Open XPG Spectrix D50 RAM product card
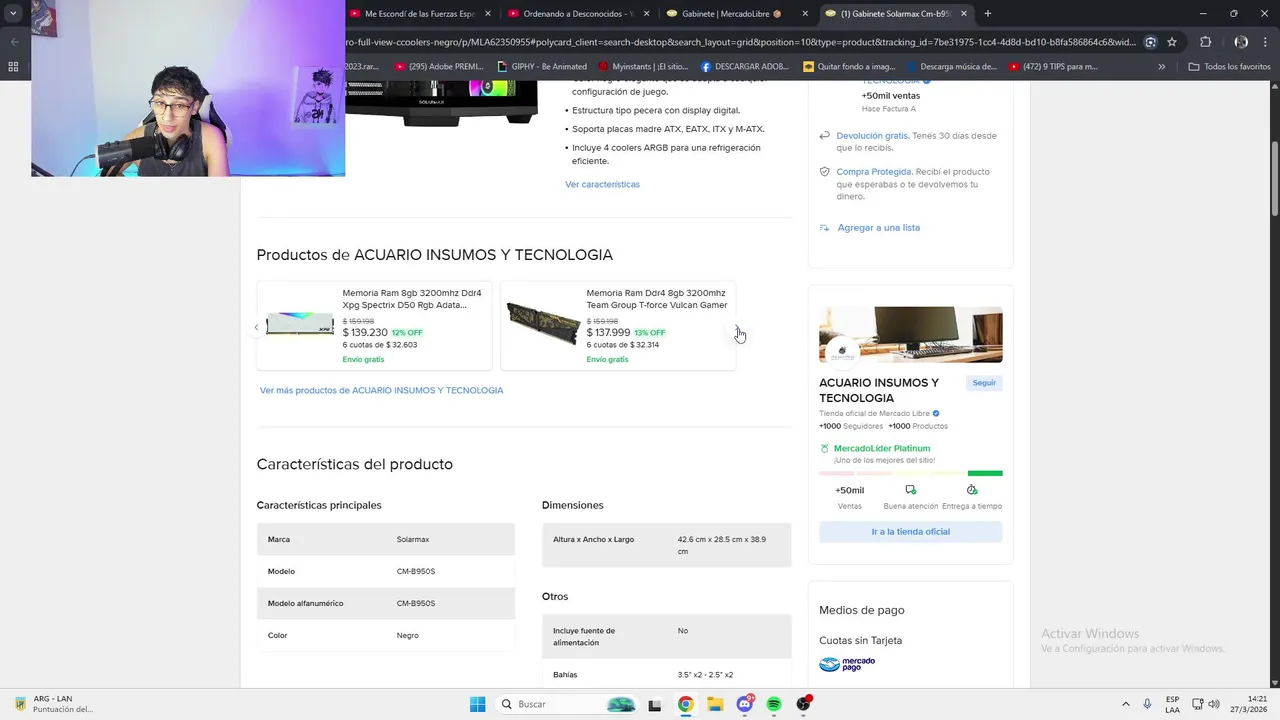1280x720 pixels. tap(374, 326)
